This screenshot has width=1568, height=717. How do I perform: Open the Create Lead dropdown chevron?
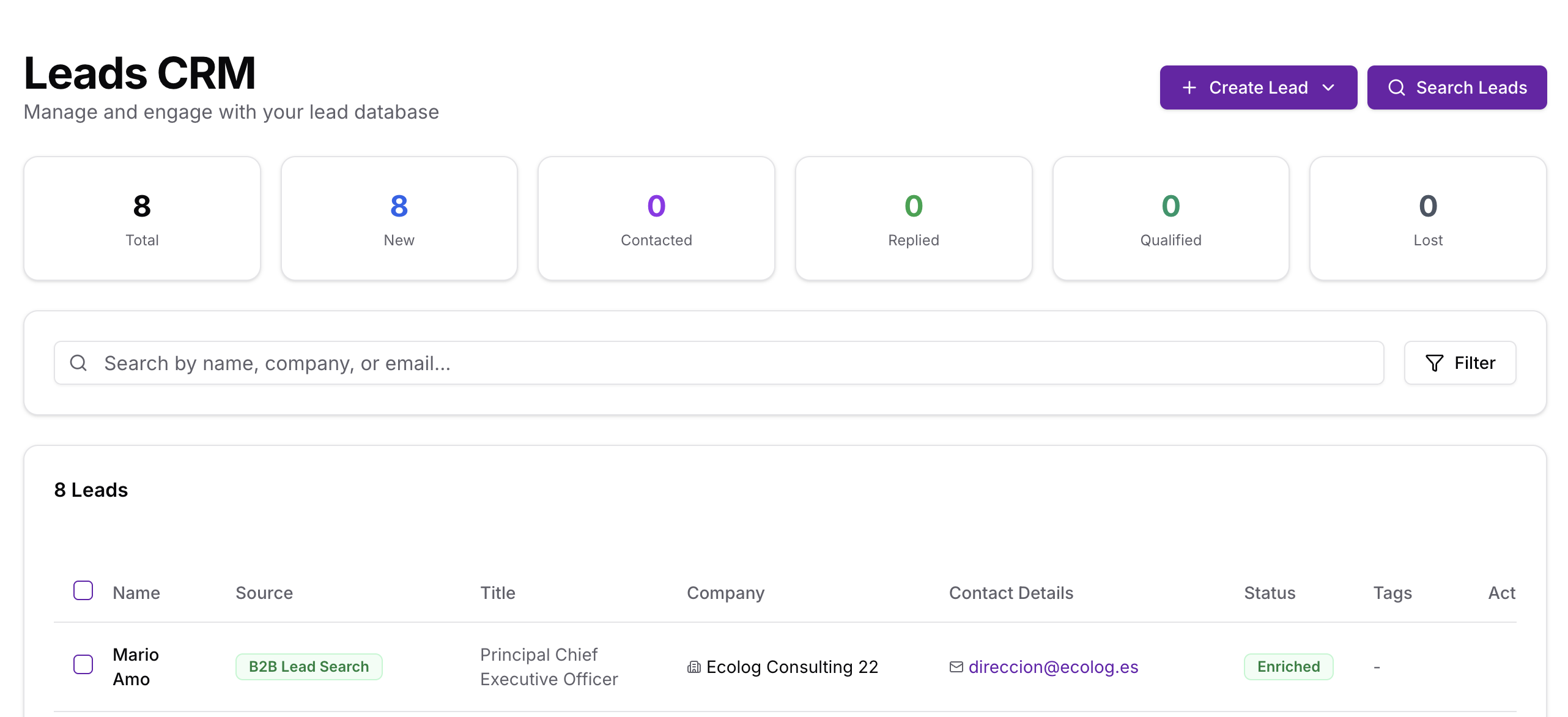(1328, 87)
